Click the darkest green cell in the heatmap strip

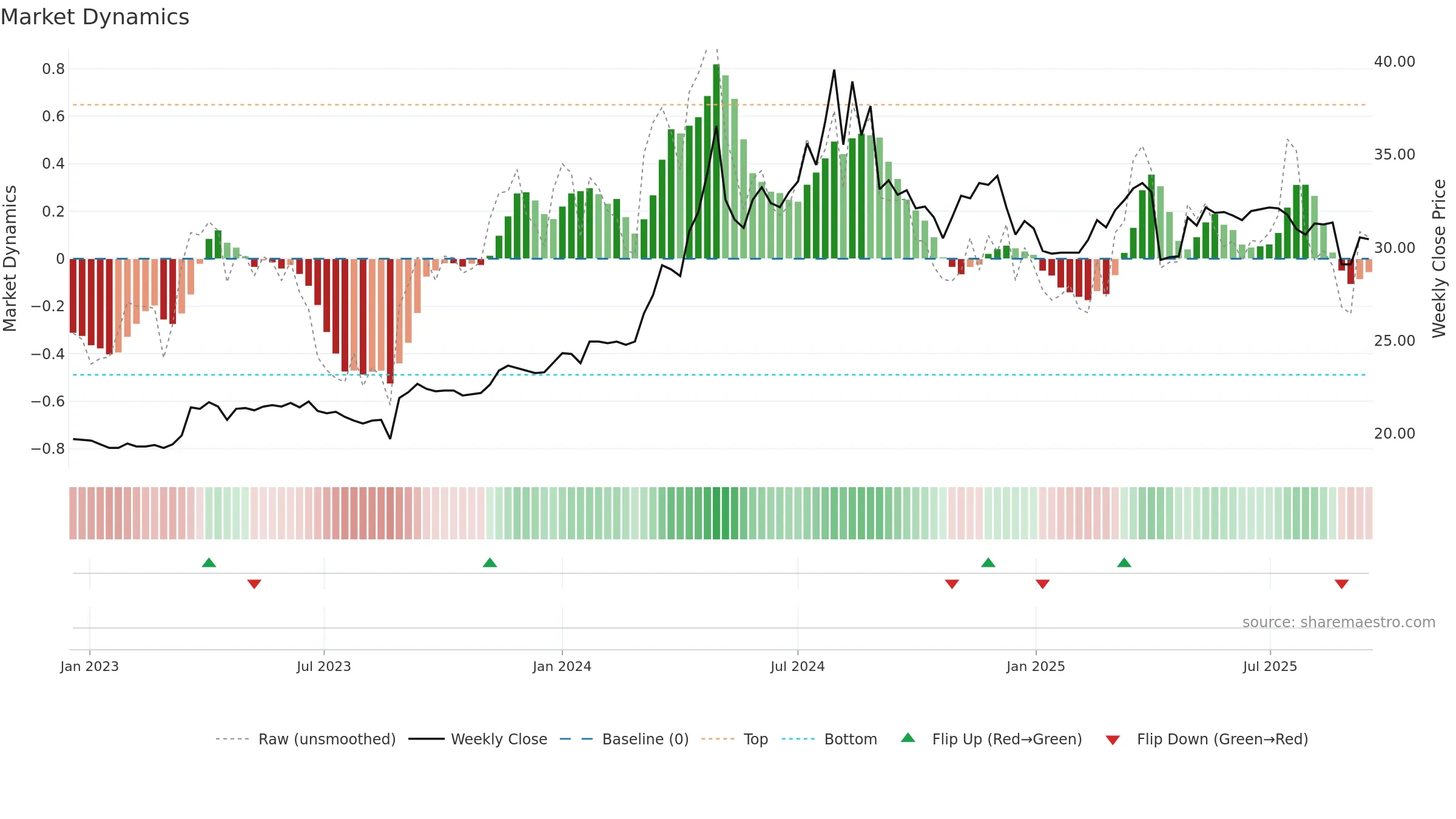pos(716,513)
